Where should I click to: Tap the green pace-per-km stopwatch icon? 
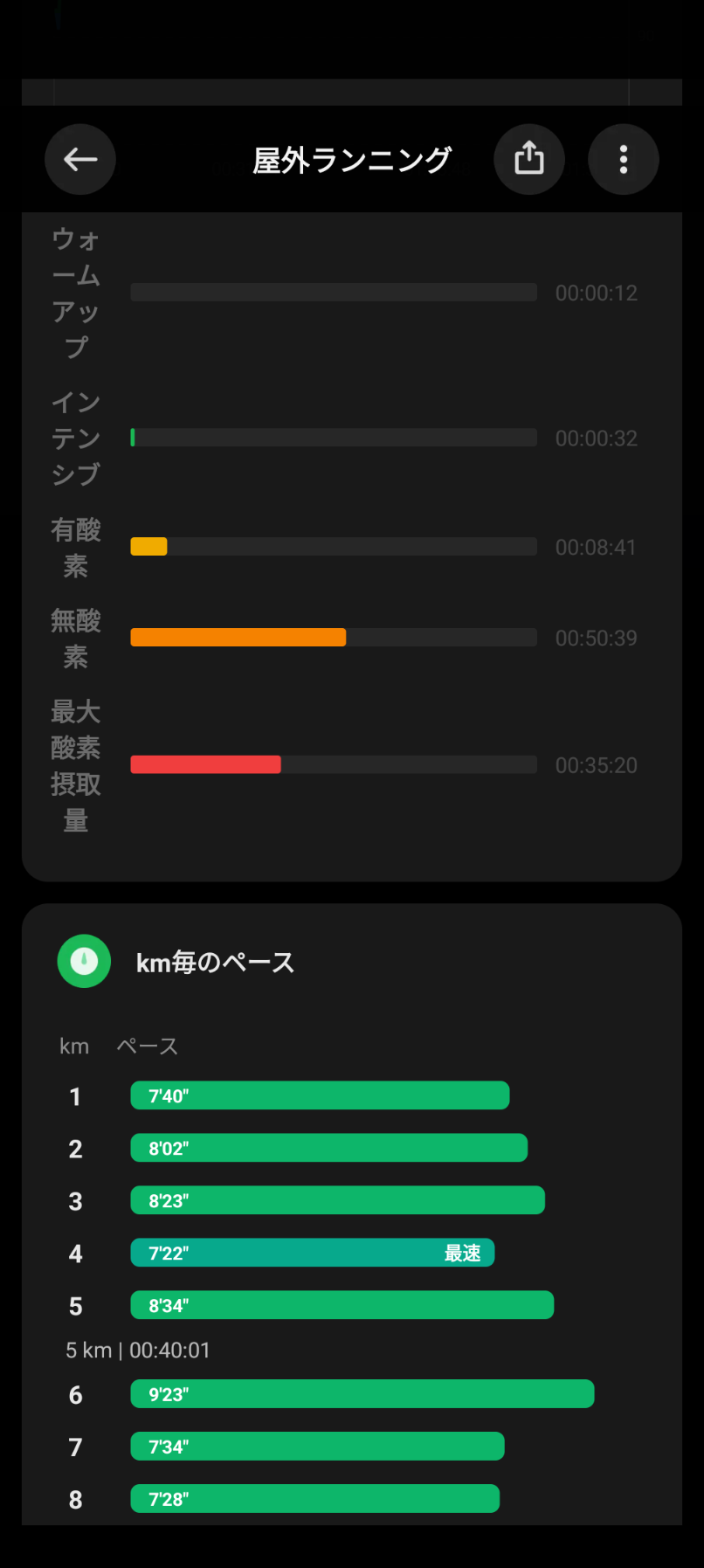[84, 961]
